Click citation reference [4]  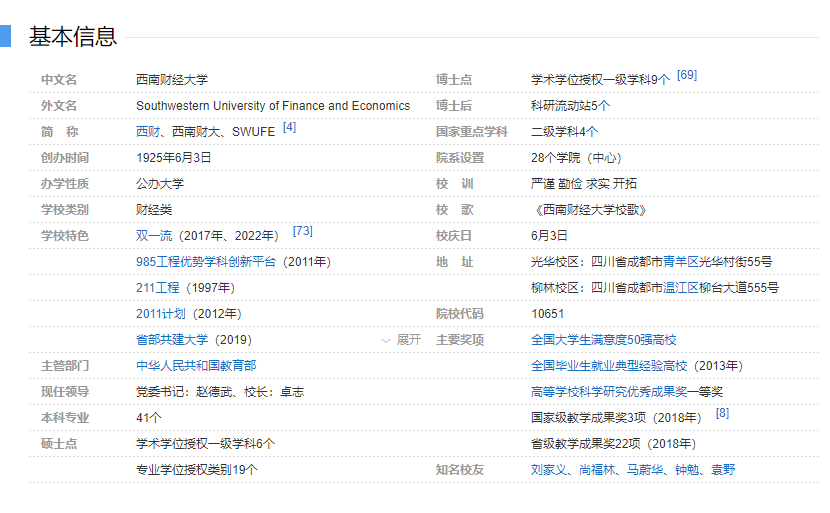pos(289,128)
